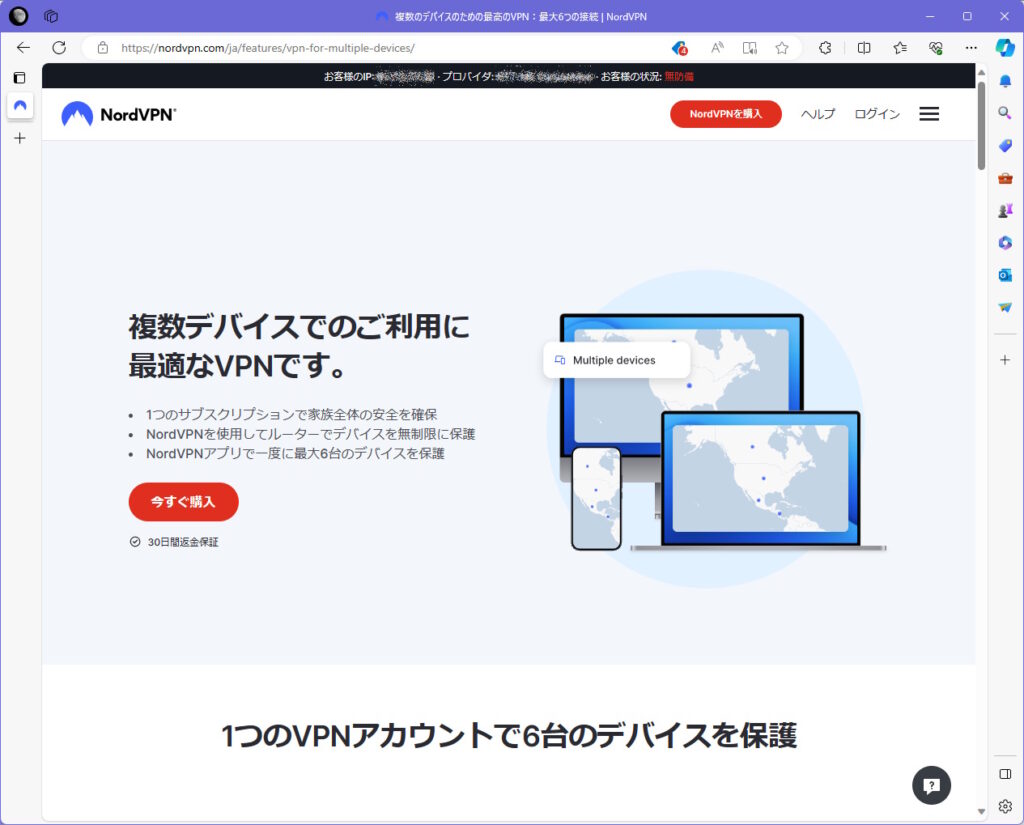Screen dimensions: 1024x825
Task: Go to NordVPN home via logo
Action: click(x=118, y=114)
